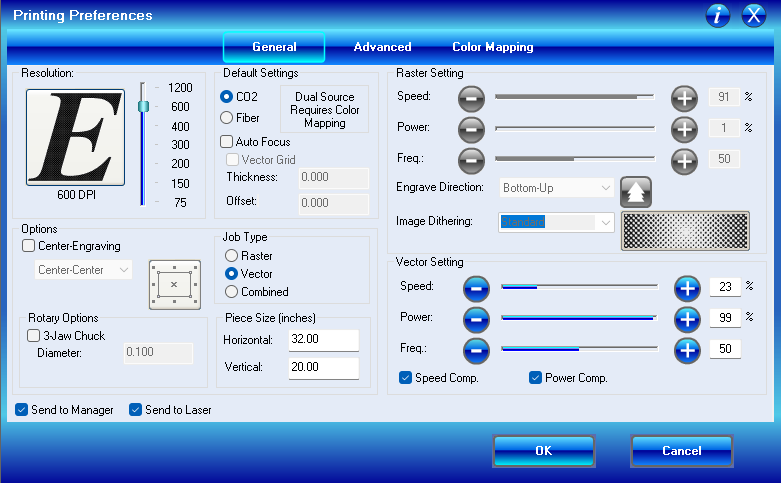Open the Image Dithering Standard dropdown
Viewport: 781px width, 483px height.
click(x=556, y=222)
